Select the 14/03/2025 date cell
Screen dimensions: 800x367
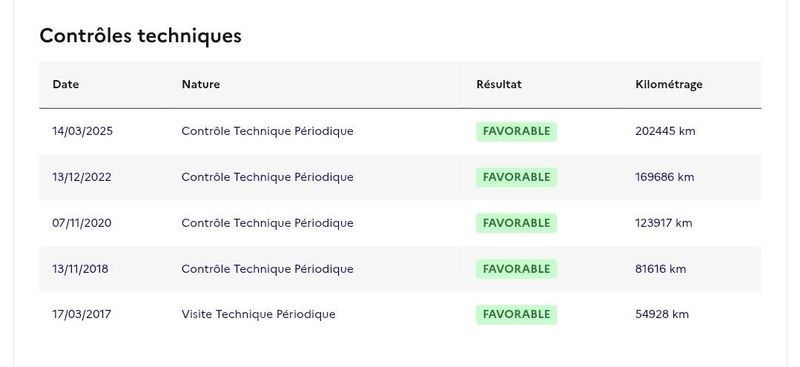tap(82, 131)
